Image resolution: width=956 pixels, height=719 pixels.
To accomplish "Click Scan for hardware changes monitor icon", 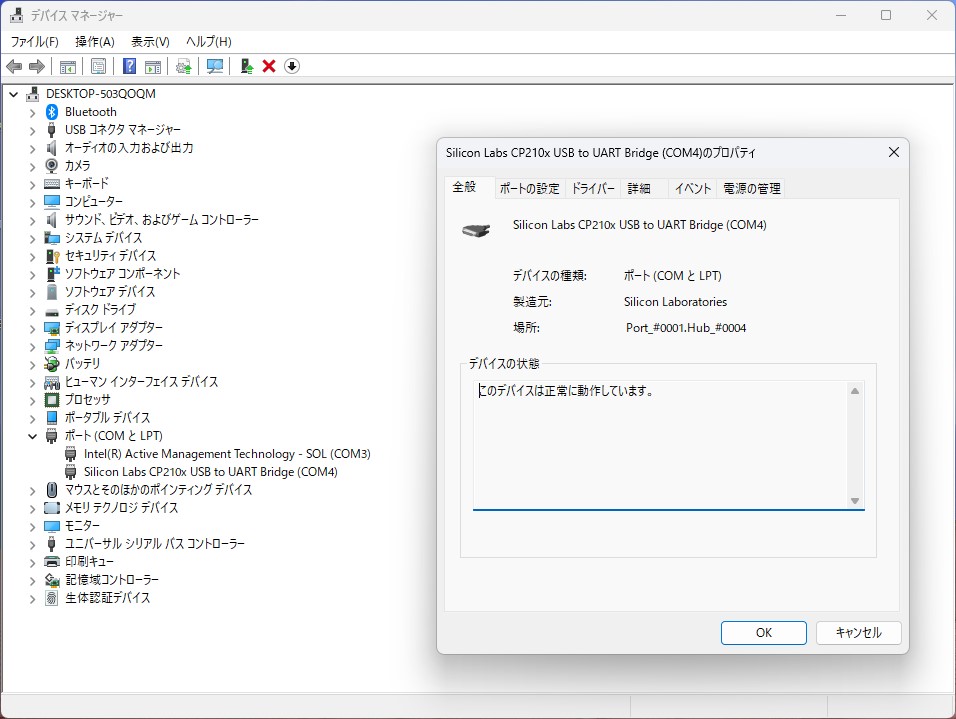I will click(x=215, y=66).
